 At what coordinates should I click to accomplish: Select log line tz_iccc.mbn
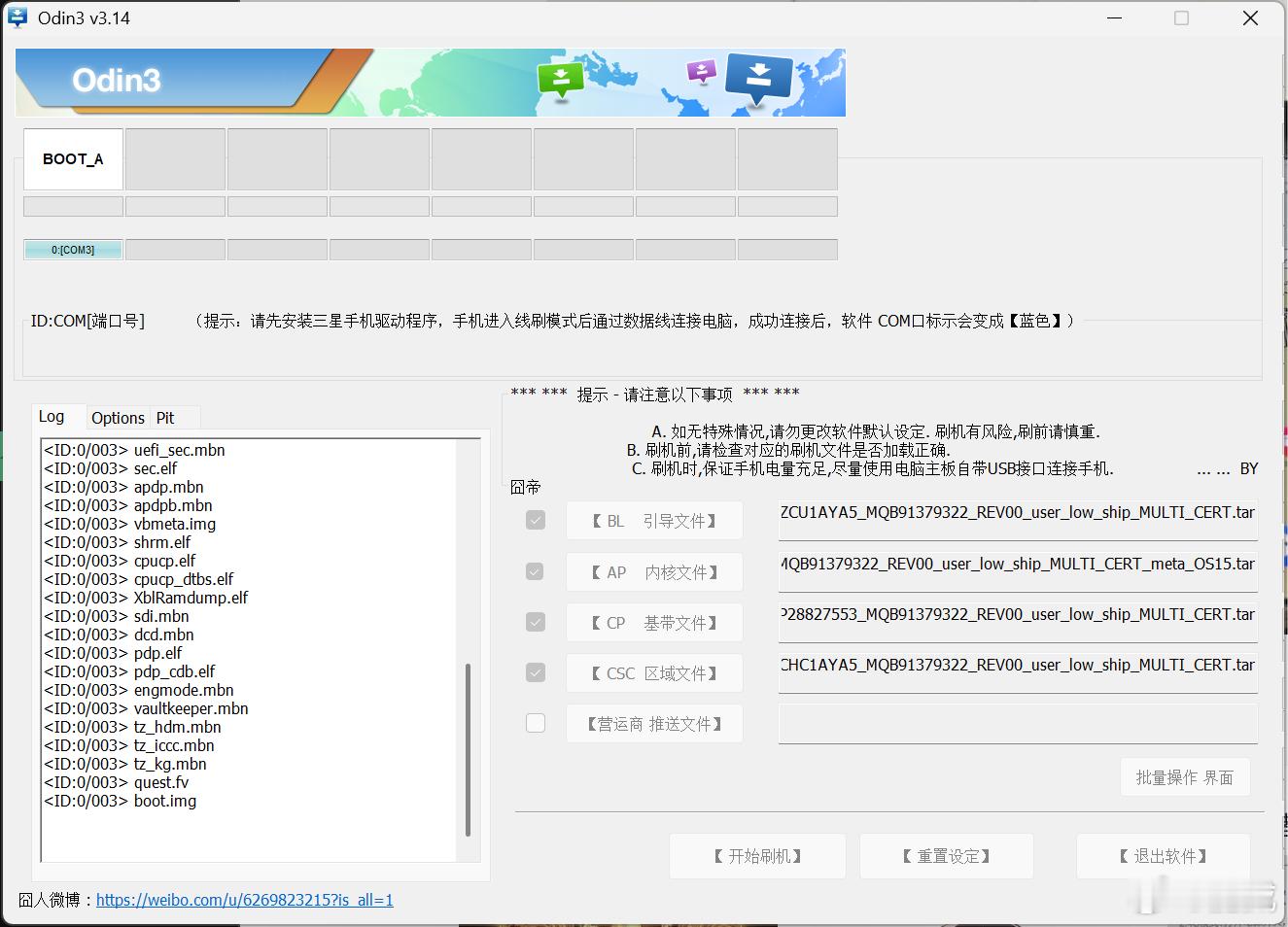point(129,745)
